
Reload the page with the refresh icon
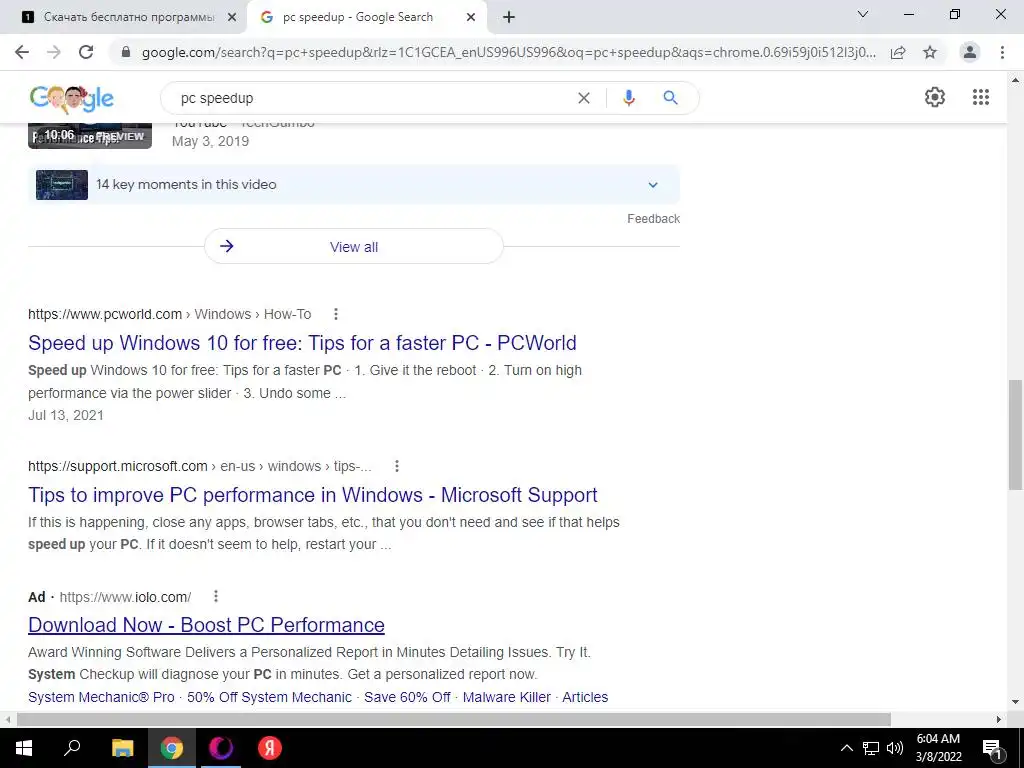pyautogui.click(x=86, y=52)
